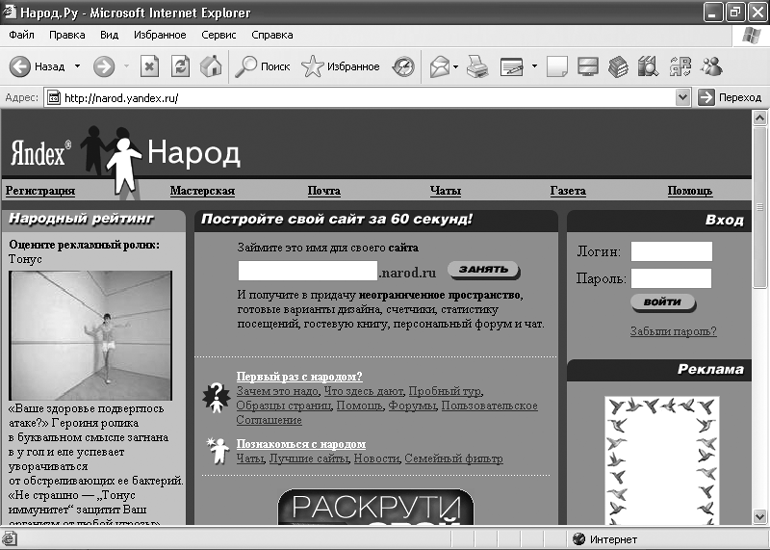Open the Поиск search panel

point(263,67)
